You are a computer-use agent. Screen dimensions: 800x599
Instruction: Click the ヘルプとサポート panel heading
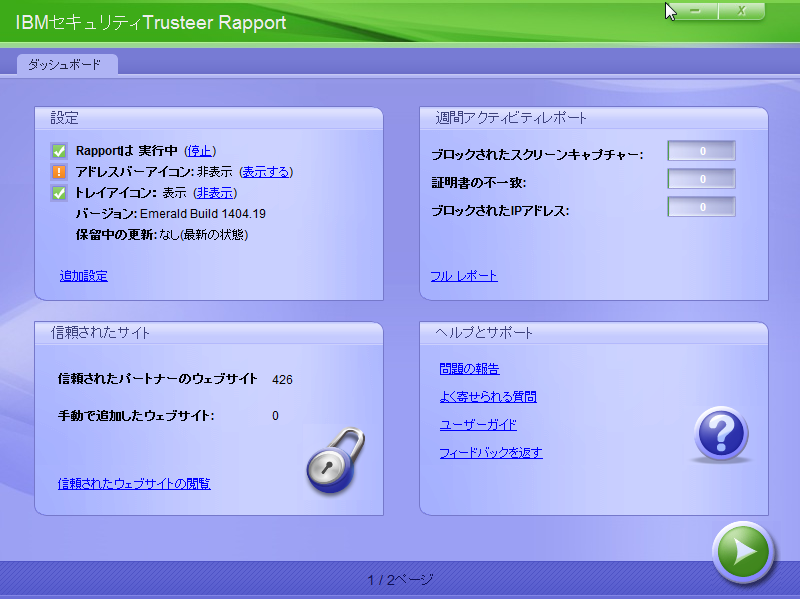coord(484,333)
